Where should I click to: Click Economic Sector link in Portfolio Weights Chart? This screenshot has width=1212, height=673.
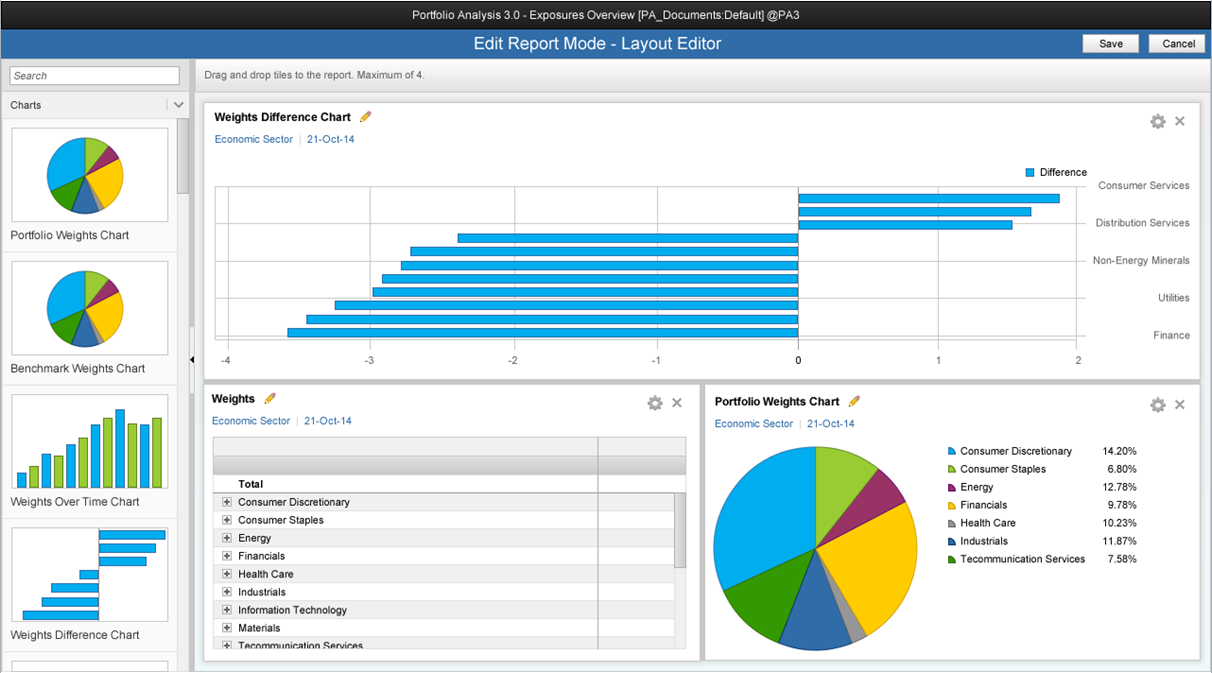[x=754, y=424]
